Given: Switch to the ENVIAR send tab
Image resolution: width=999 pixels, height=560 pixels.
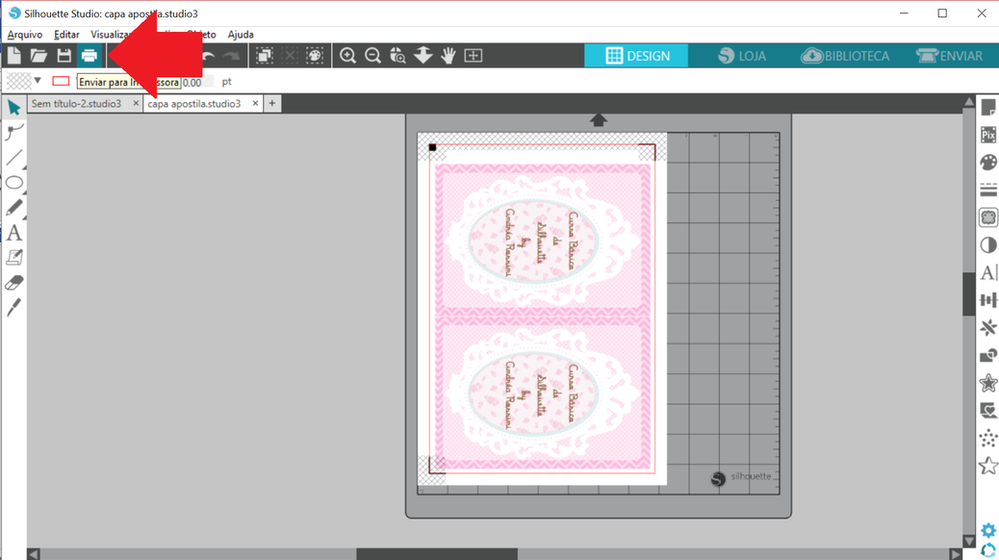Looking at the screenshot, I should 949,56.
